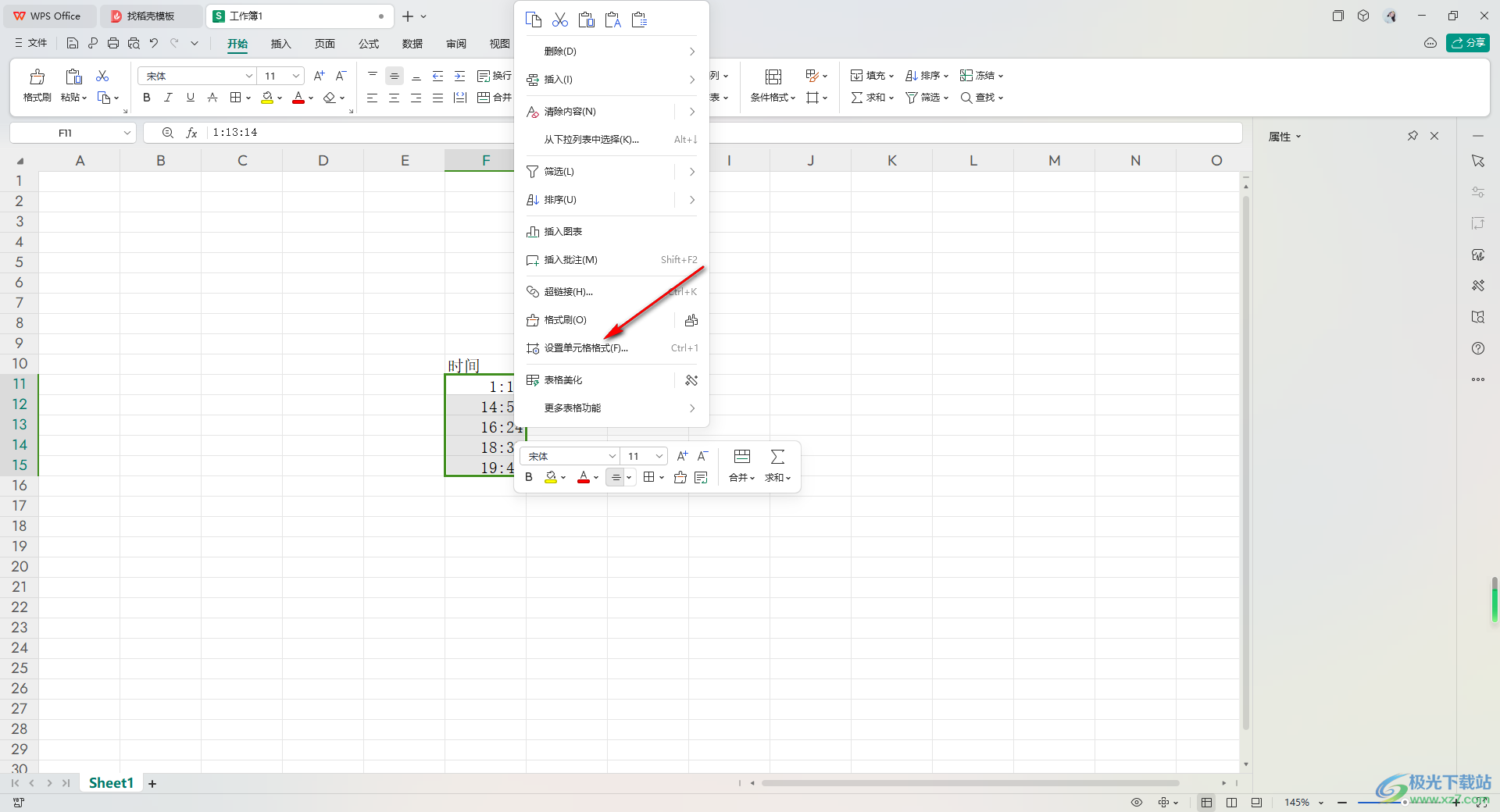The width and height of the screenshot is (1500, 812).
Task: Click the print icon in the quick access bar
Action: point(113,44)
